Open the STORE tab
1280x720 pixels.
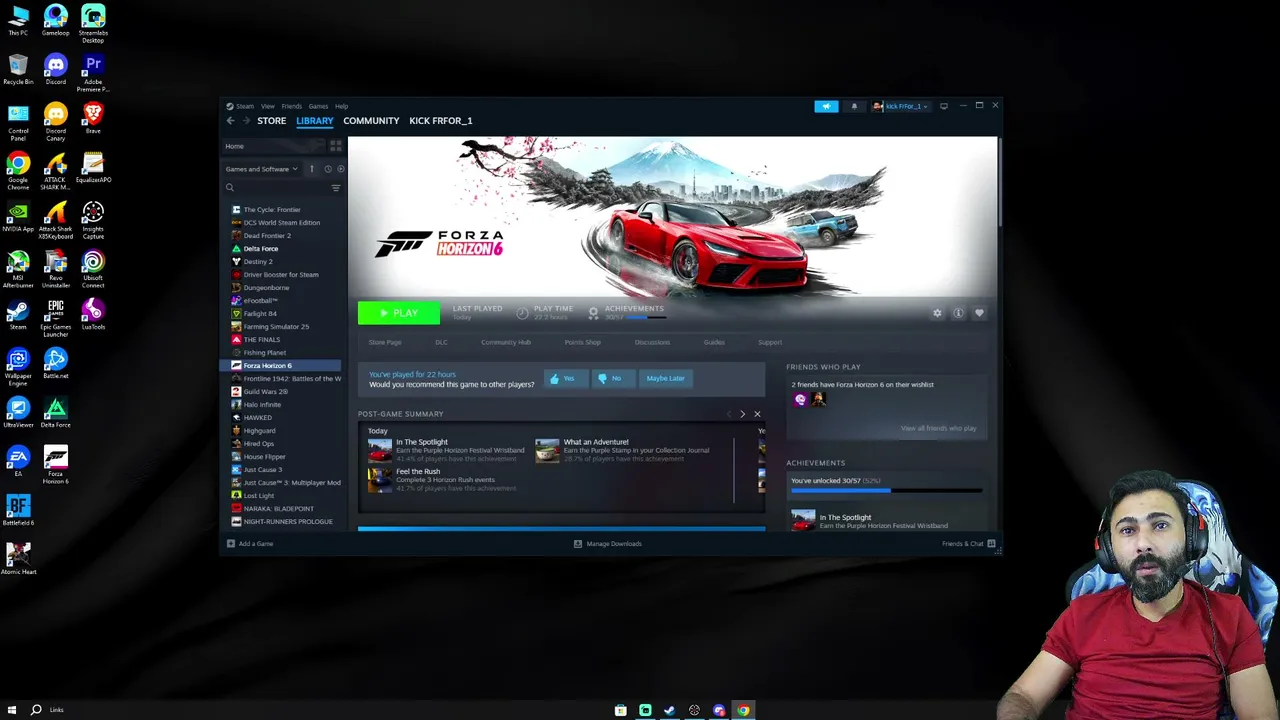(271, 121)
